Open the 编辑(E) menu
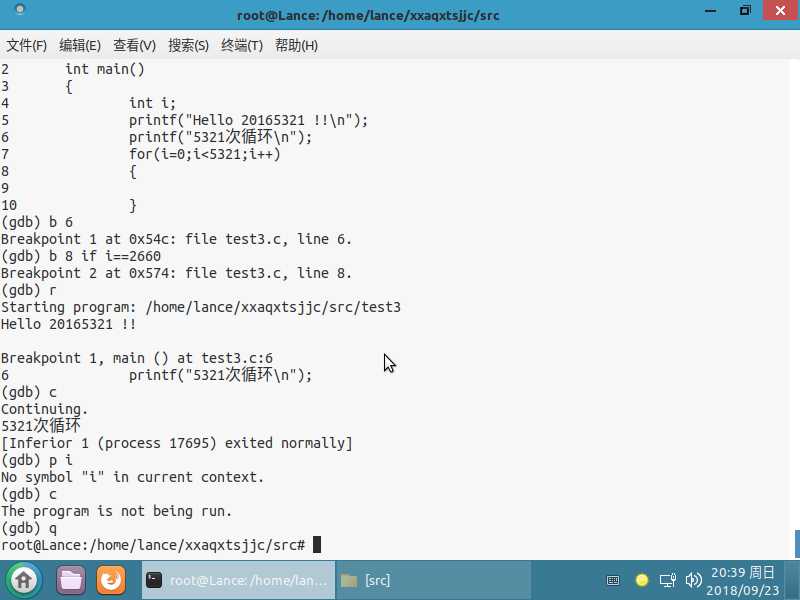 pyautogui.click(x=80, y=46)
